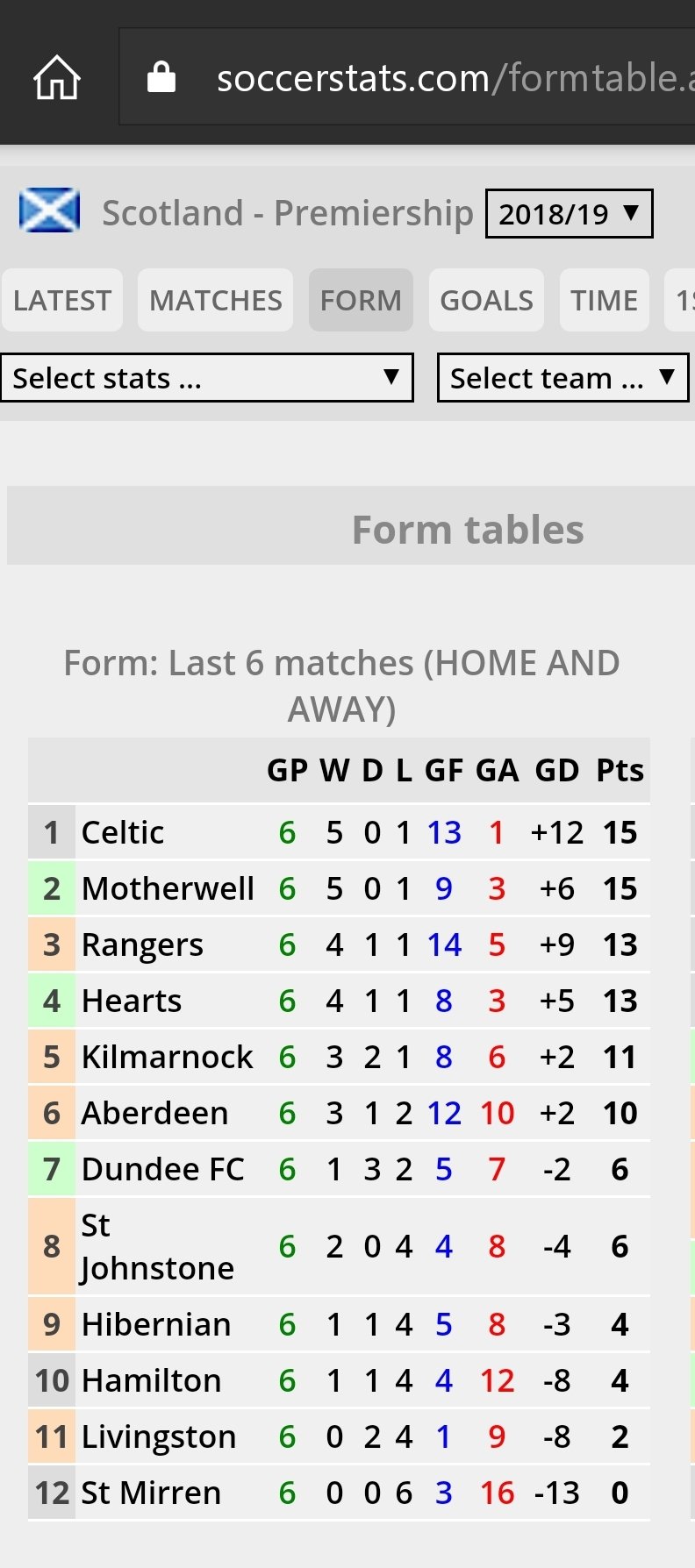Open the GOALS tab

486,300
